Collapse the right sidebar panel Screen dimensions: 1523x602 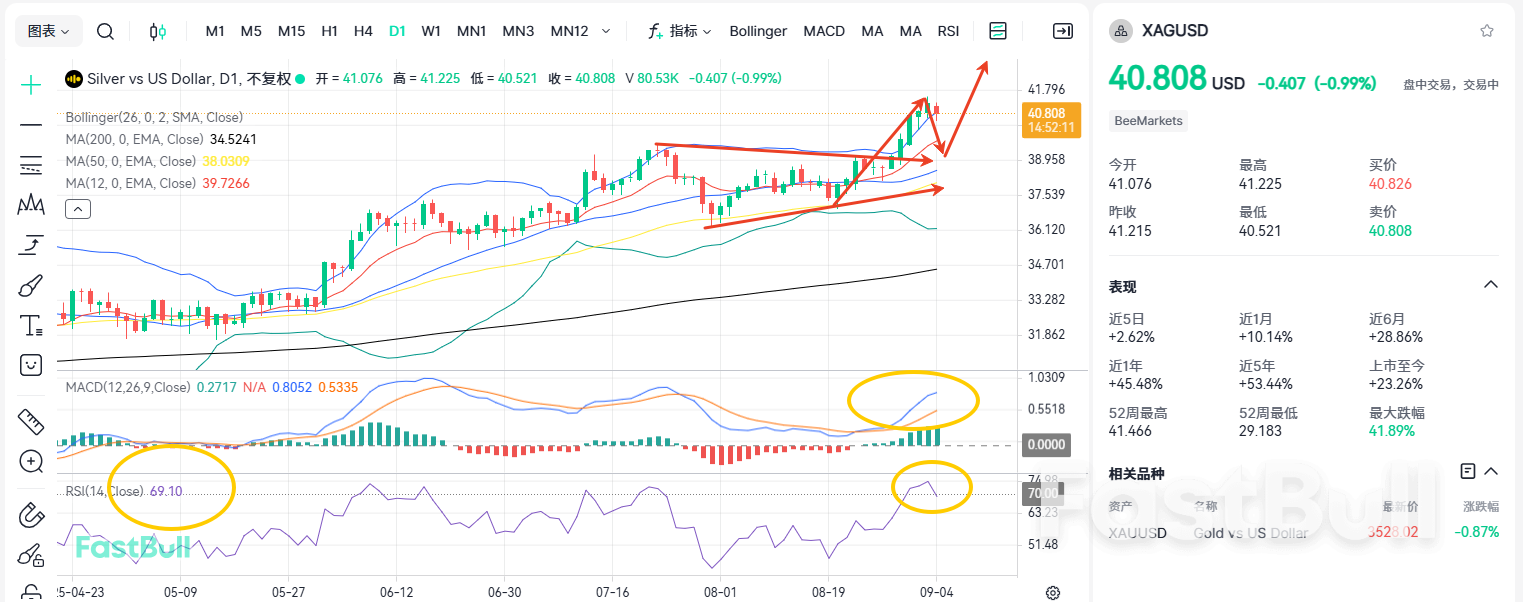pyautogui.click(x=1063, y=31)
